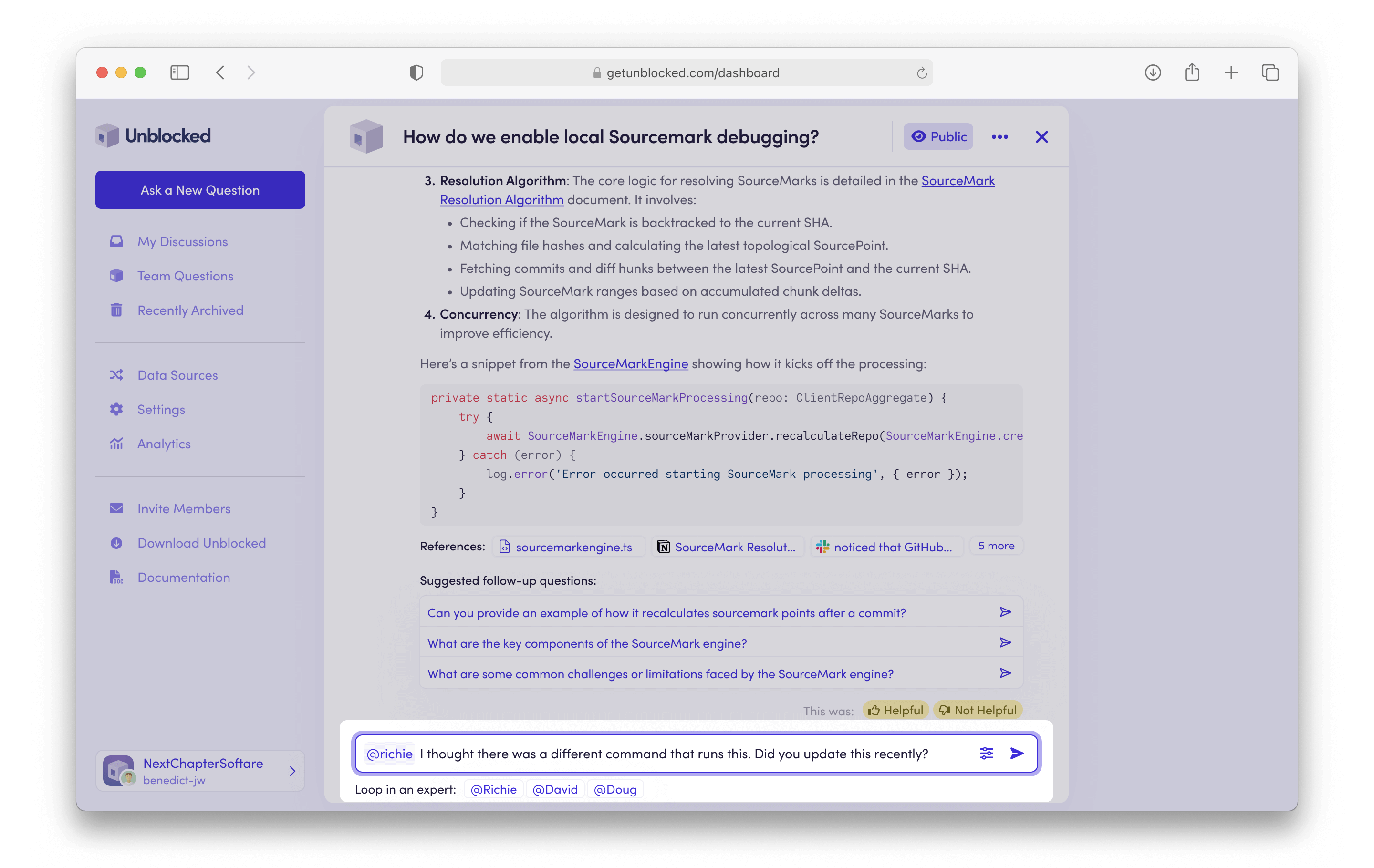Viewport: 1374px width, 868px height.
Task: Expand the 5 more references
Action: click(996, 546)
